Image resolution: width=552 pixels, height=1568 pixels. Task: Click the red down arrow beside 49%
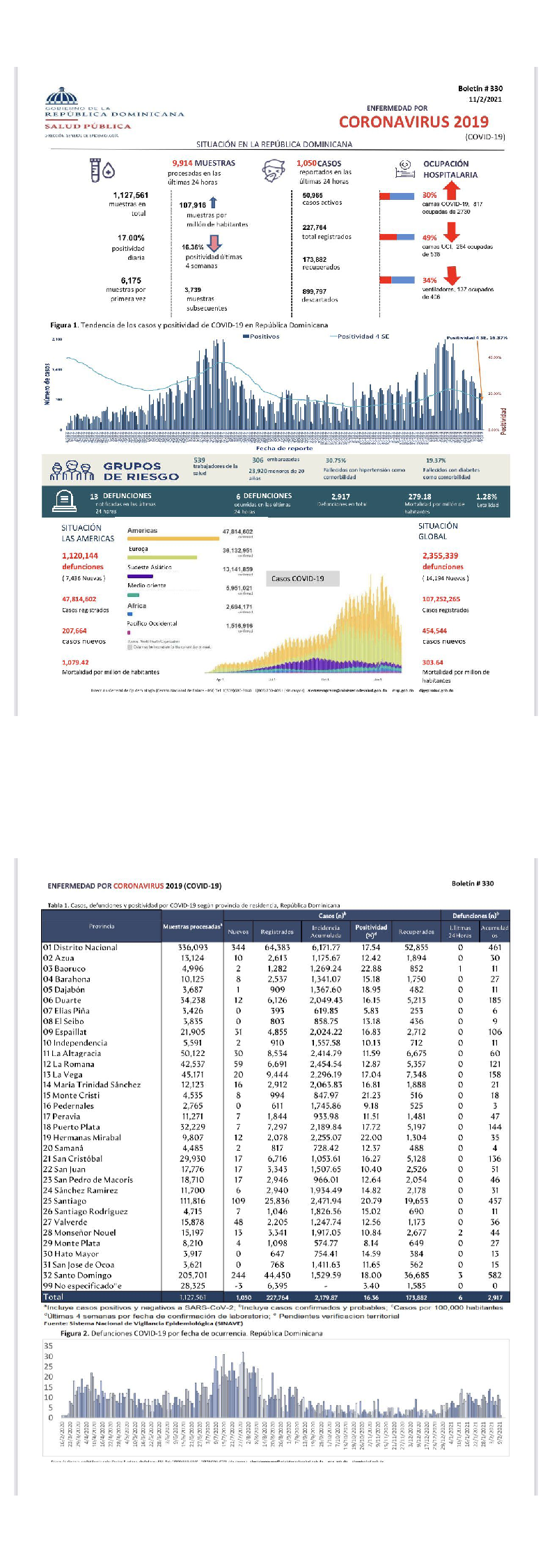click(x=452, y=232)
